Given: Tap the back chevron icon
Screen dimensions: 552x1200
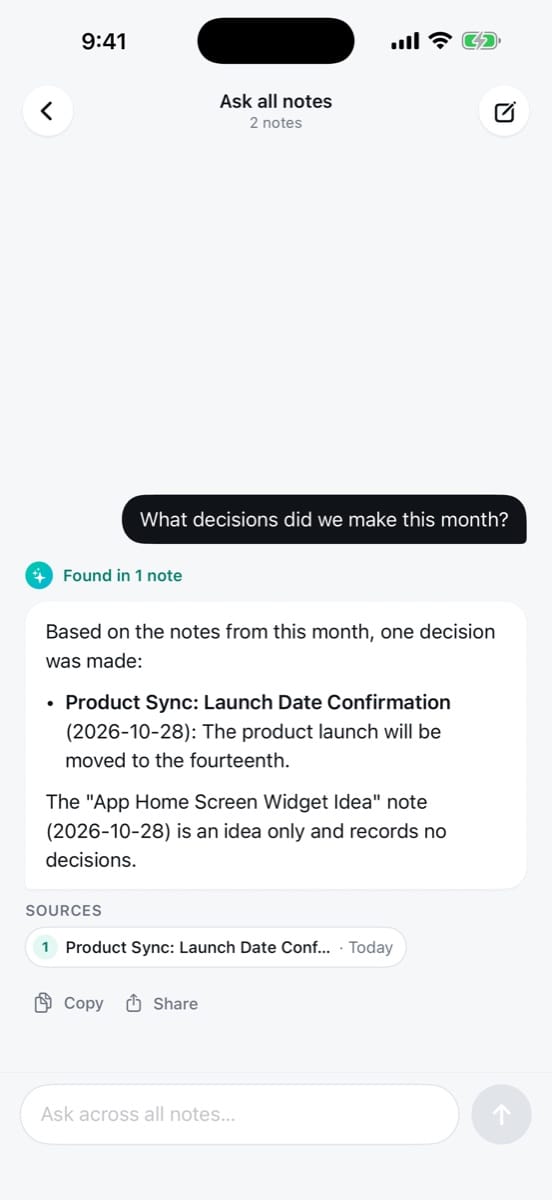Looking at the screenshot, I should click(47, 111).
